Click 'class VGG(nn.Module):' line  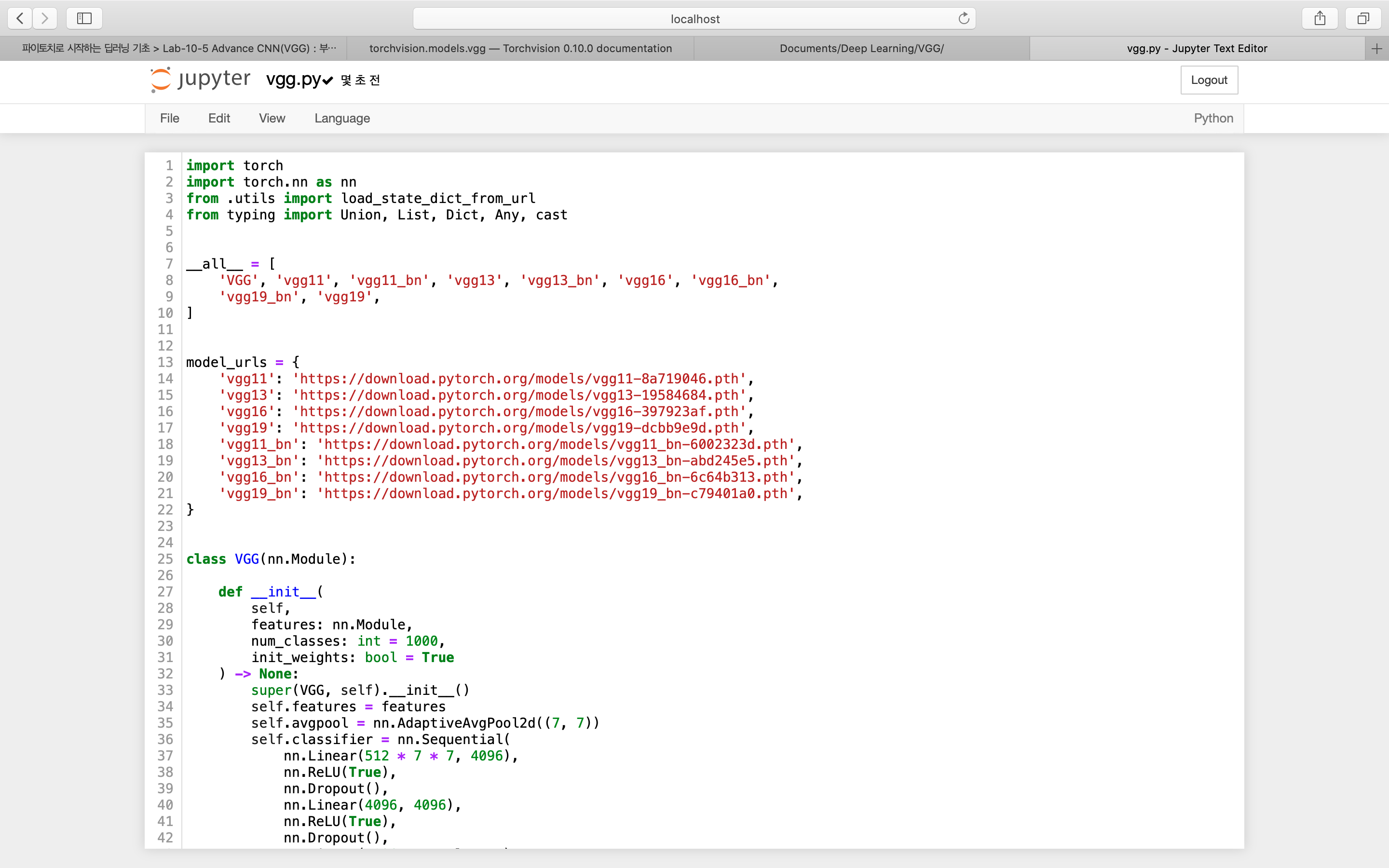point(271,559)
